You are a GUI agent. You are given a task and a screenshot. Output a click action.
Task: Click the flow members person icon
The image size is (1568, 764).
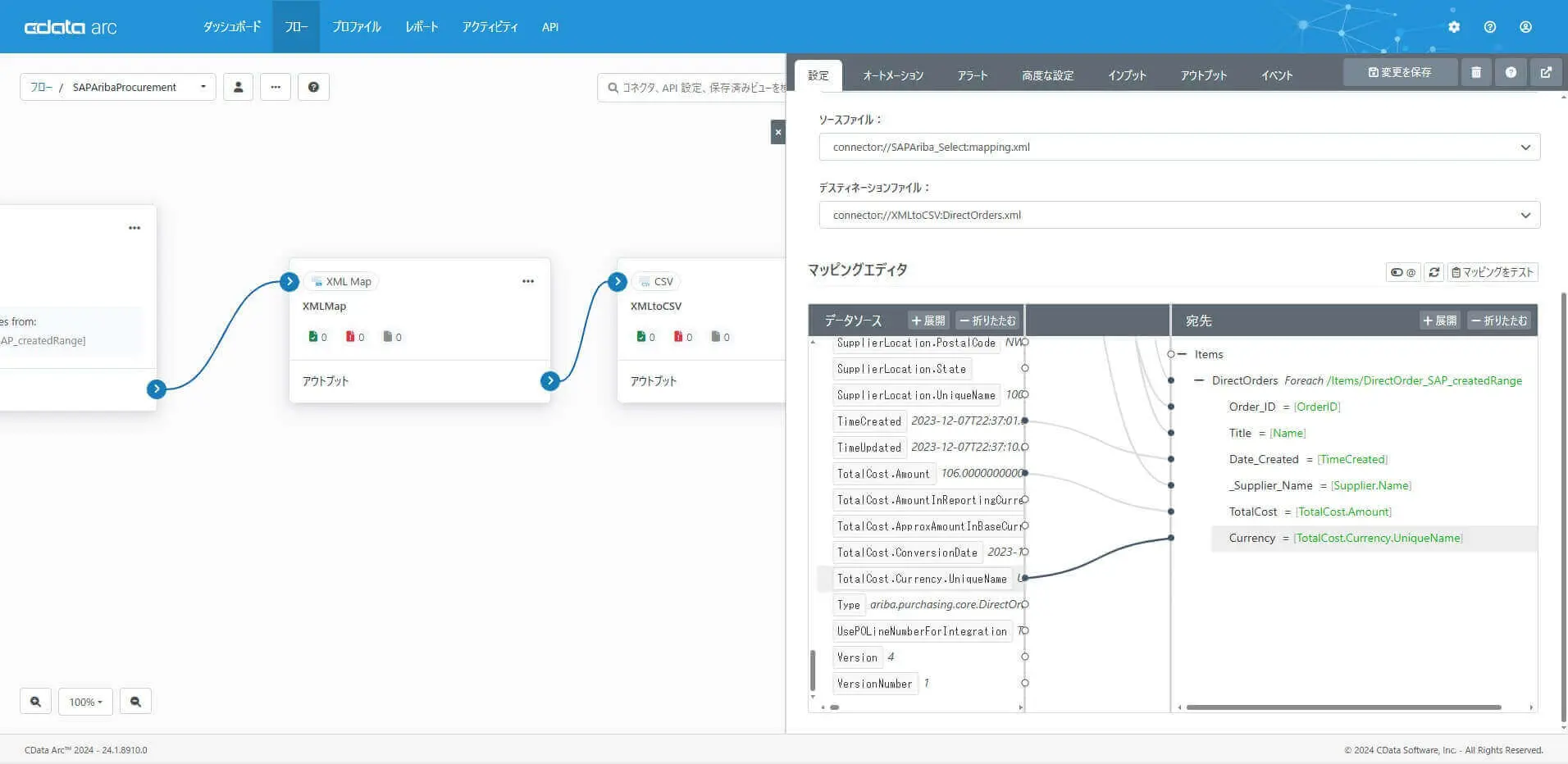[238, 87]
